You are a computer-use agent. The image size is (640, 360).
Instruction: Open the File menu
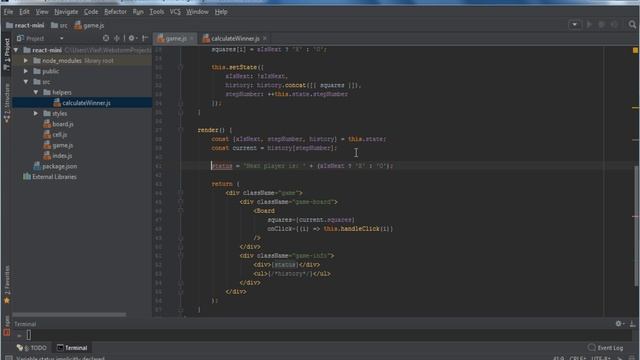pos(8,12)
